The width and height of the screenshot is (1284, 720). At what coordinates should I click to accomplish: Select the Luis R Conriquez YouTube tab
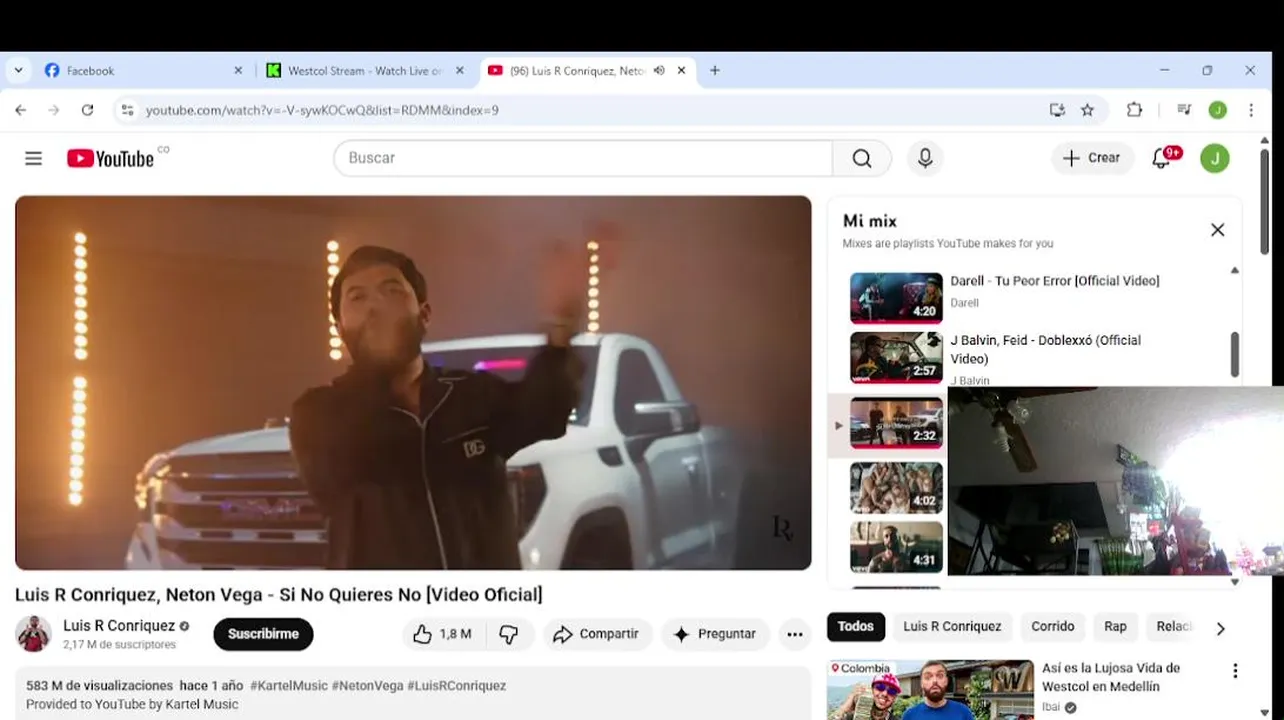pos(587,71)
